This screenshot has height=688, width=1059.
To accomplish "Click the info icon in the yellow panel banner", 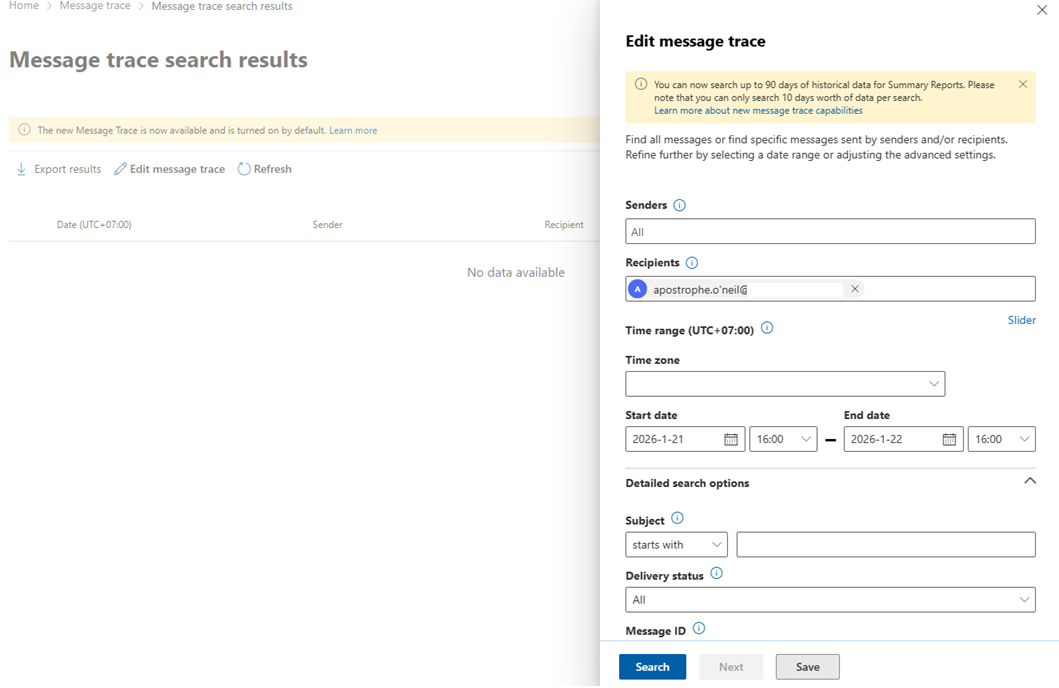I will tap(640, 84).
